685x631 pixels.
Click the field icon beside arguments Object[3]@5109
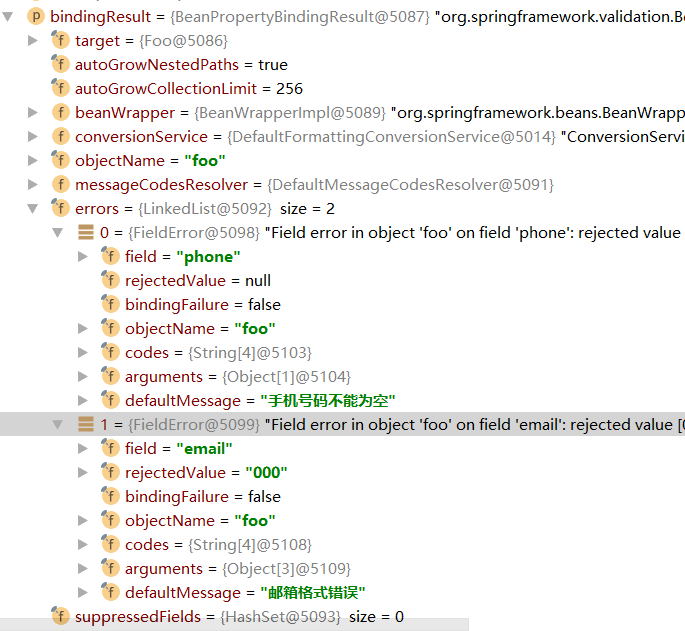111,568
